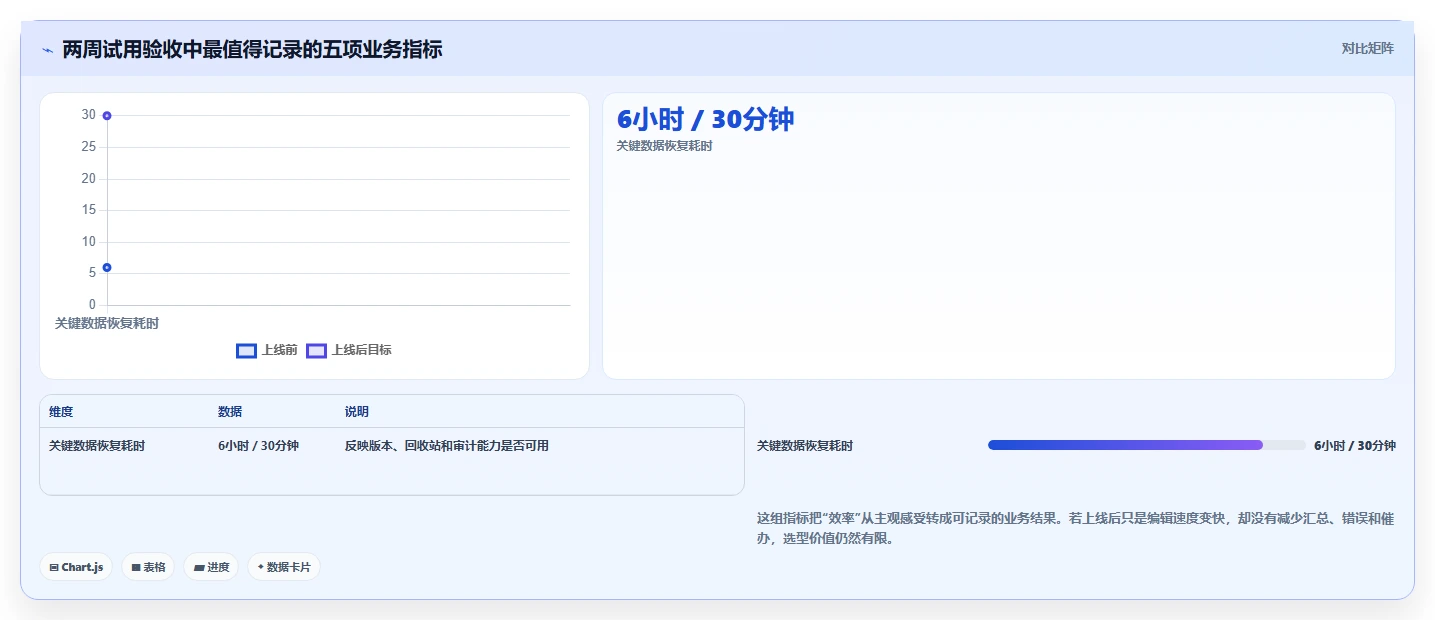
Task: Click the 说明 column header
Action: click(357, 412)
